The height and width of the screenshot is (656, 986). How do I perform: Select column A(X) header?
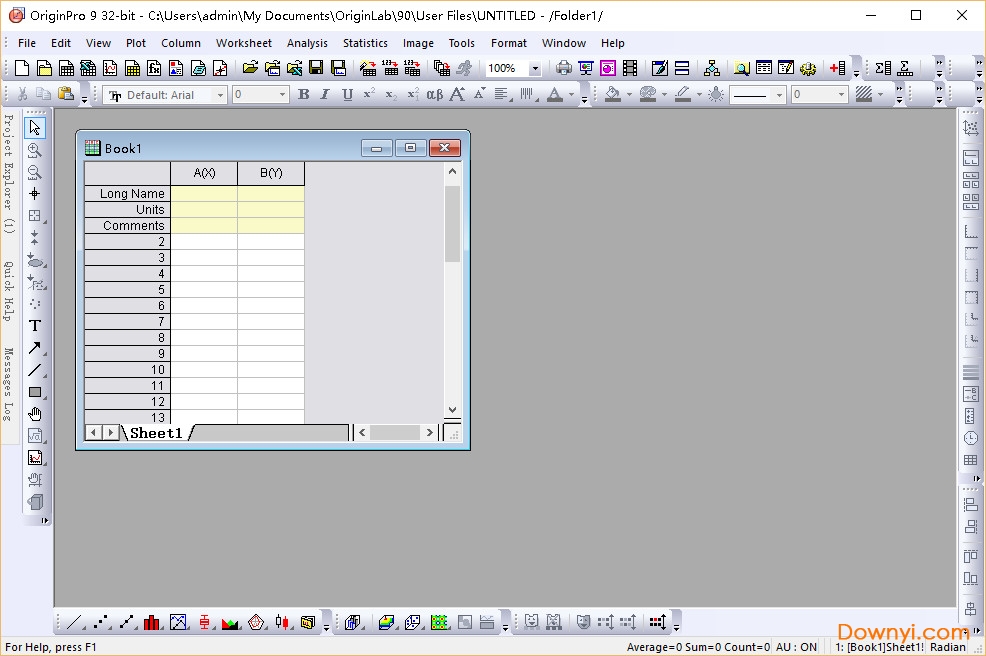204,173
